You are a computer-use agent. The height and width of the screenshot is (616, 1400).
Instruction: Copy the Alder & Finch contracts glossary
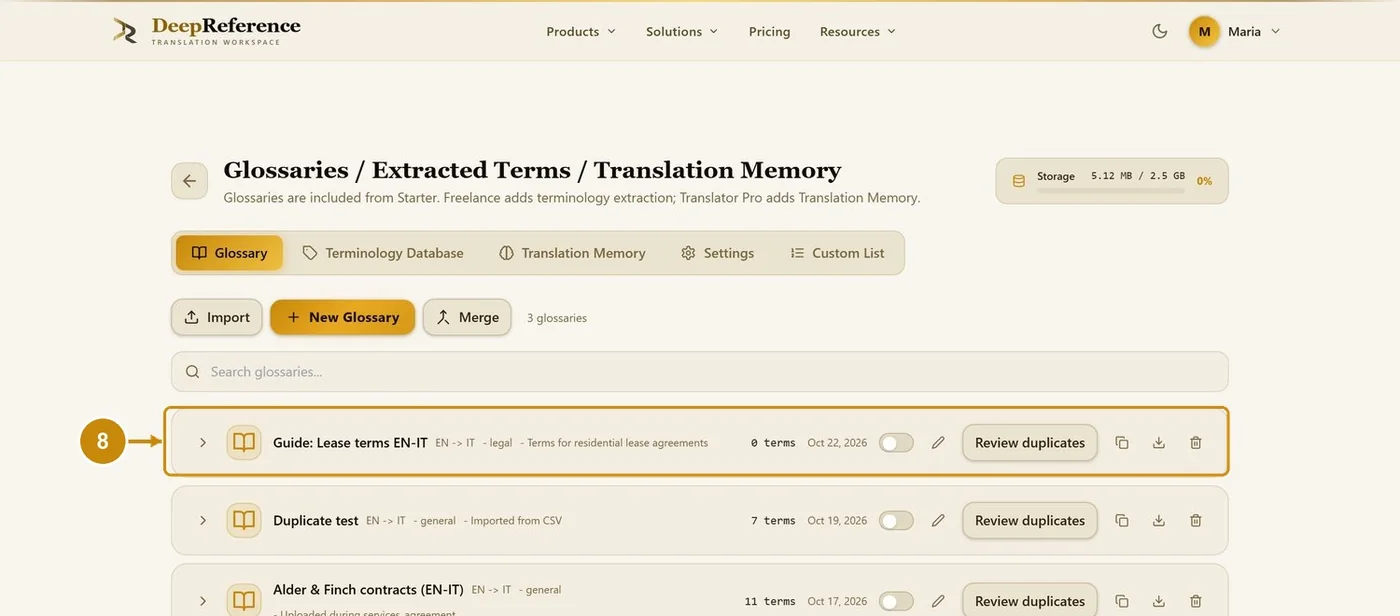tap(1122, 601)
